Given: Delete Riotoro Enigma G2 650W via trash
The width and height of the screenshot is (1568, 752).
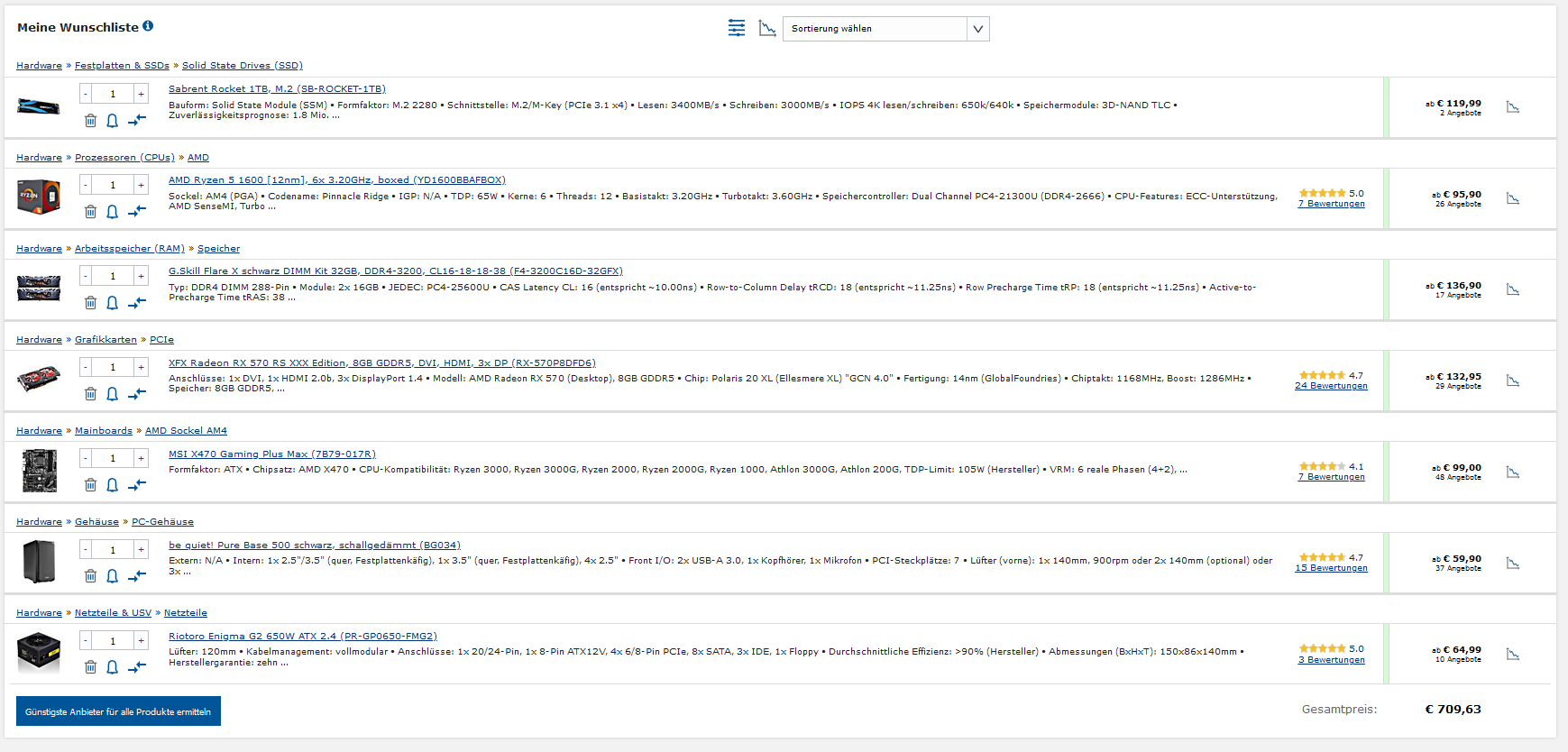Looking at the screenshot, I should point(90,666).
